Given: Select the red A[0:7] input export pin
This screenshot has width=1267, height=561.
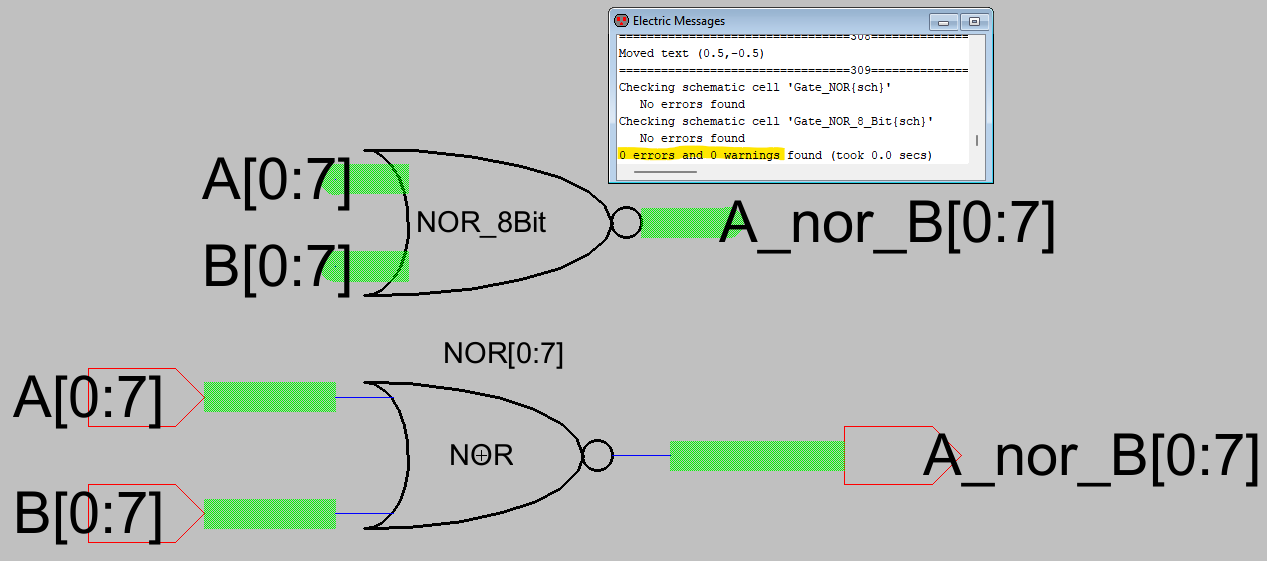Looking at the screenshot, I should 133,397.
